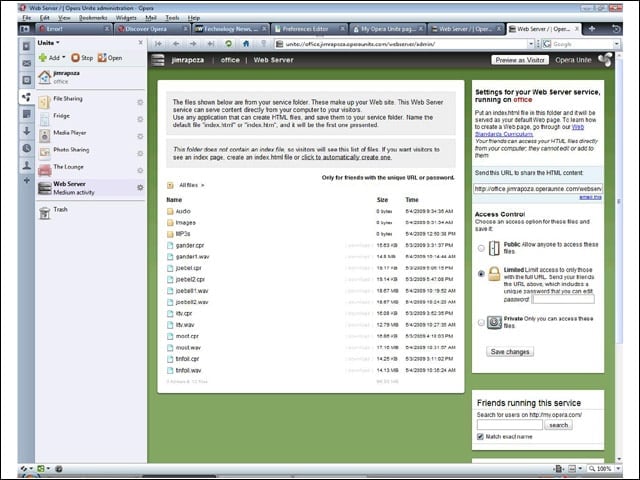
Task: Open the Mail panel icon in sidebar
Action: tap(27, 63)
